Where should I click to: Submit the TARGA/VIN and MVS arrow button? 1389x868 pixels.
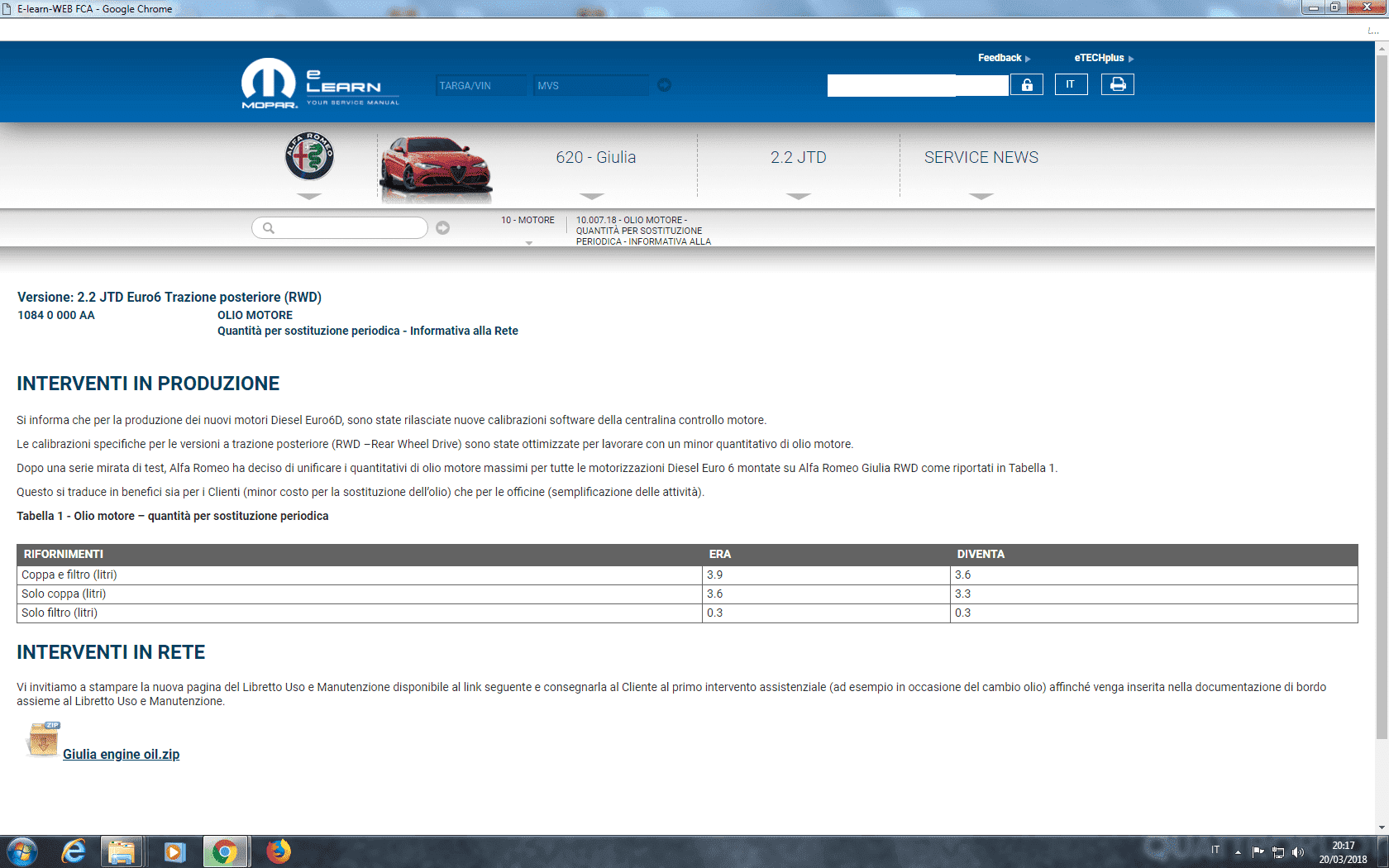pyautogui.click(x=664, y=85)
